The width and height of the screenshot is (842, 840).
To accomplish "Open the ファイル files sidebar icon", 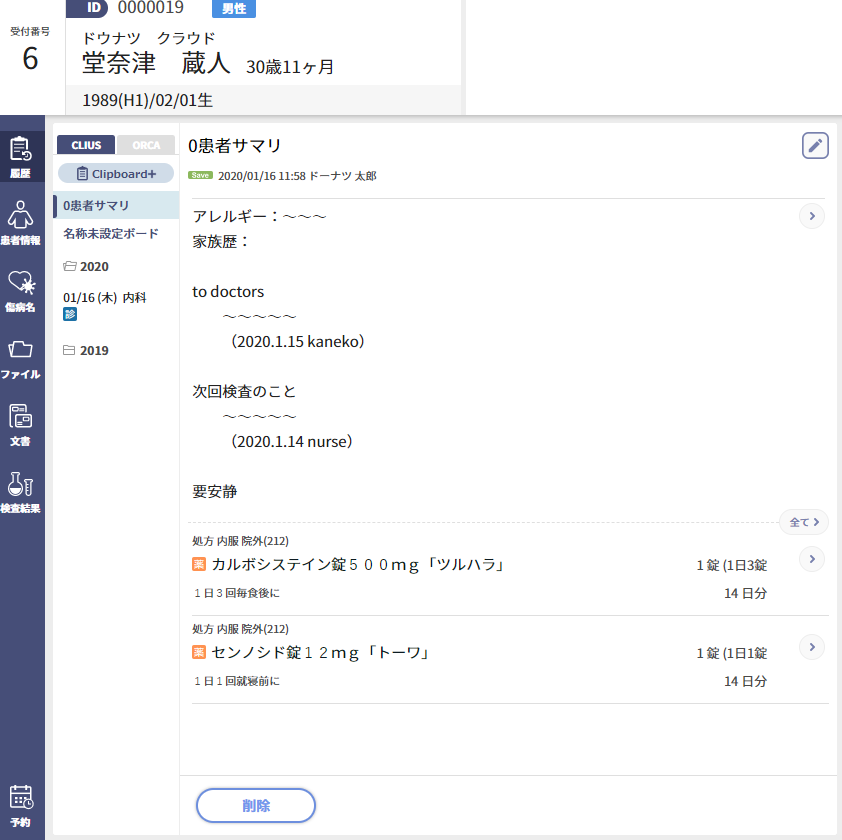I will click(x=20, y=358).
